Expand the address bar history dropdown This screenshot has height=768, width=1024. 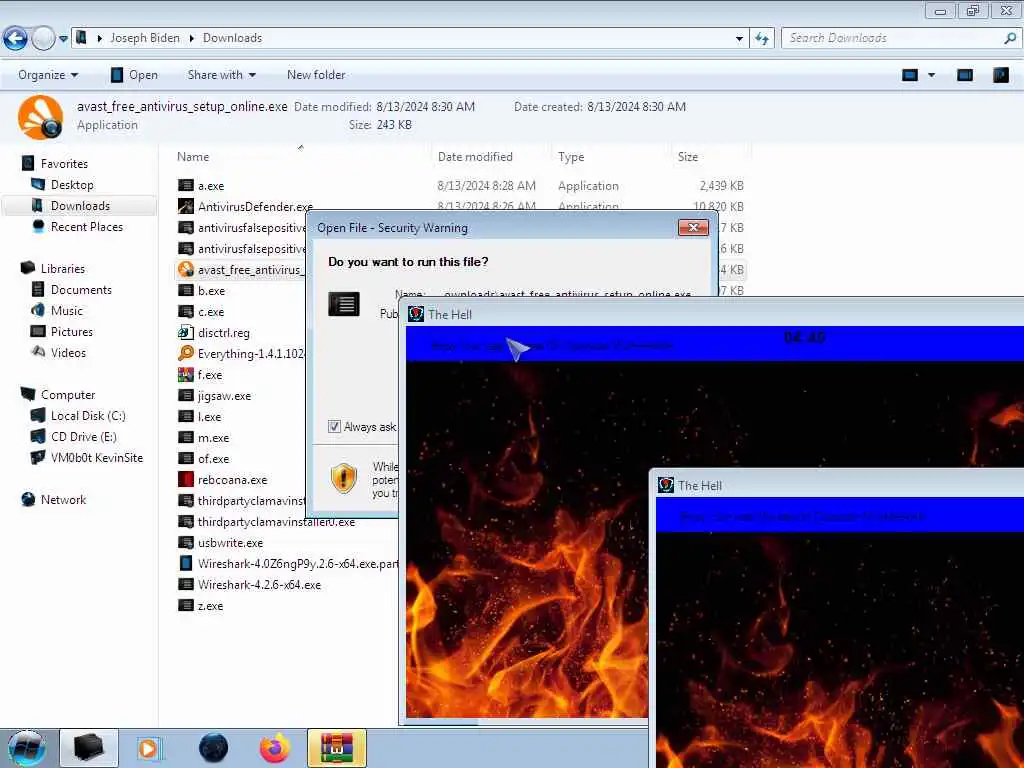click(x=739, y=39)
